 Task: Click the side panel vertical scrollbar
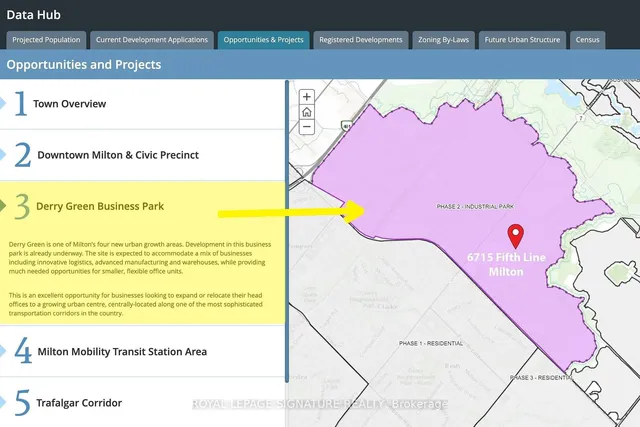[x=287, y=230]
